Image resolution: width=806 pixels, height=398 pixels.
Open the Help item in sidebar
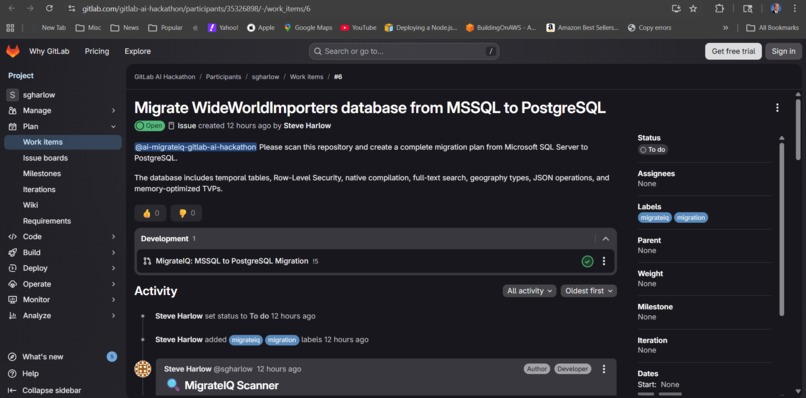click(31, 374)
